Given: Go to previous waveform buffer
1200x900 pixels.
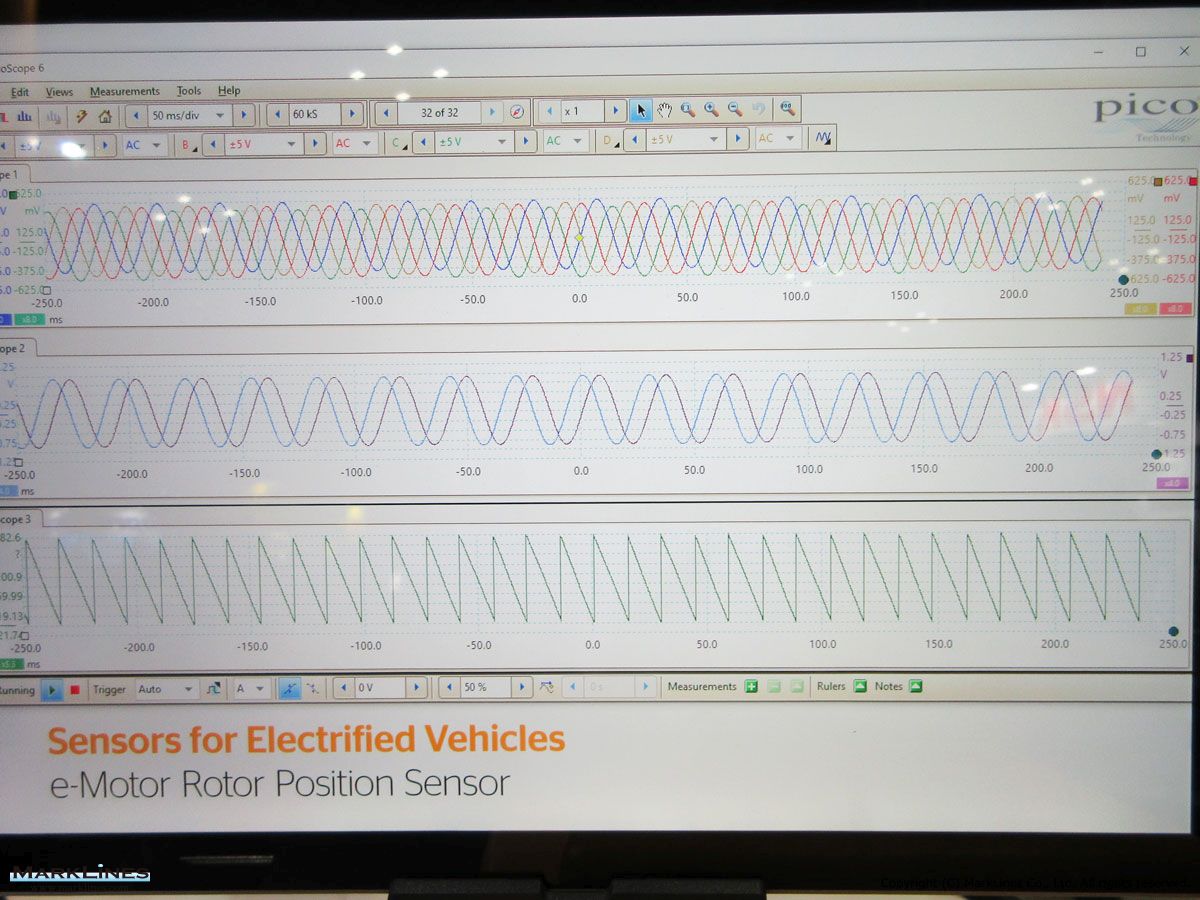Looking at the screenshot, I should tap(386, 113).
